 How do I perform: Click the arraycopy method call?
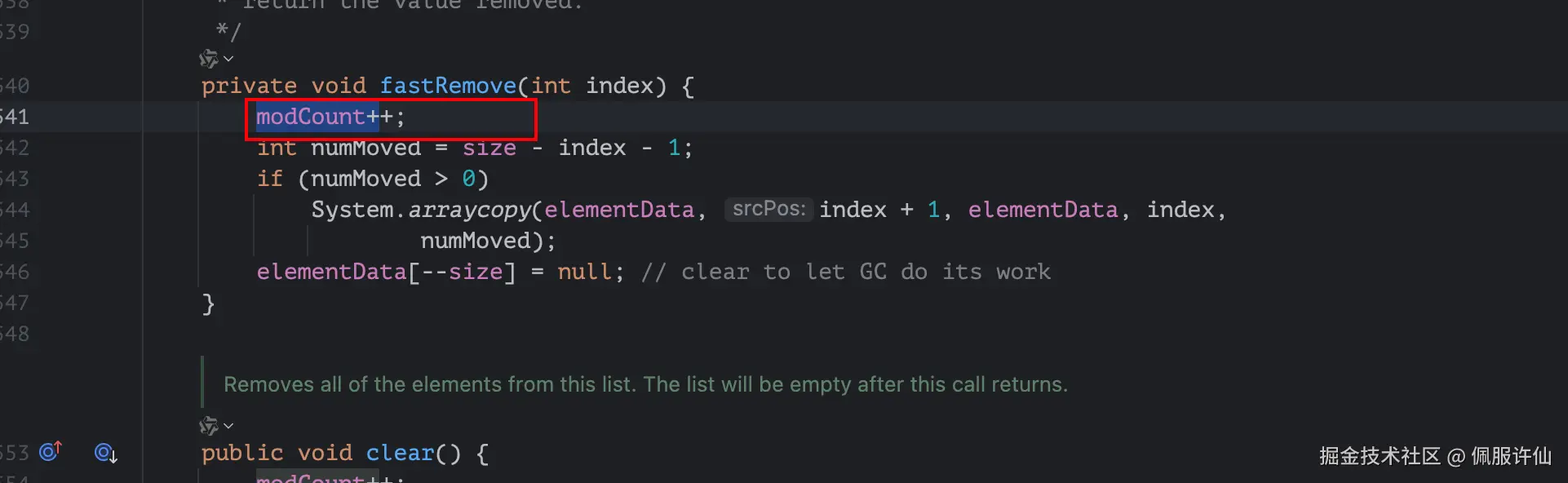[469, 210]
